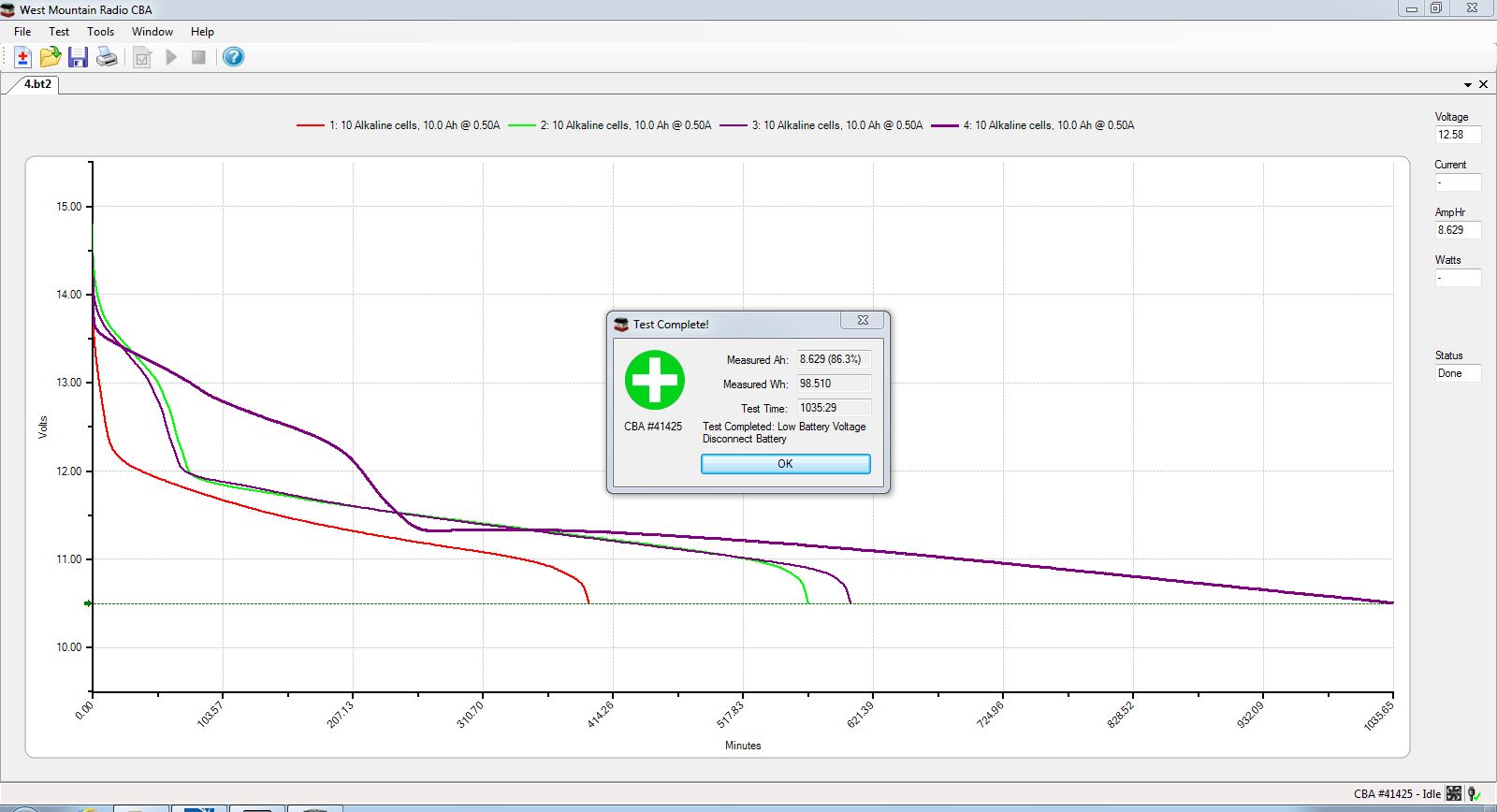
Task: Open the File menu
Action: pyautogui.click(x=22, y=32)
